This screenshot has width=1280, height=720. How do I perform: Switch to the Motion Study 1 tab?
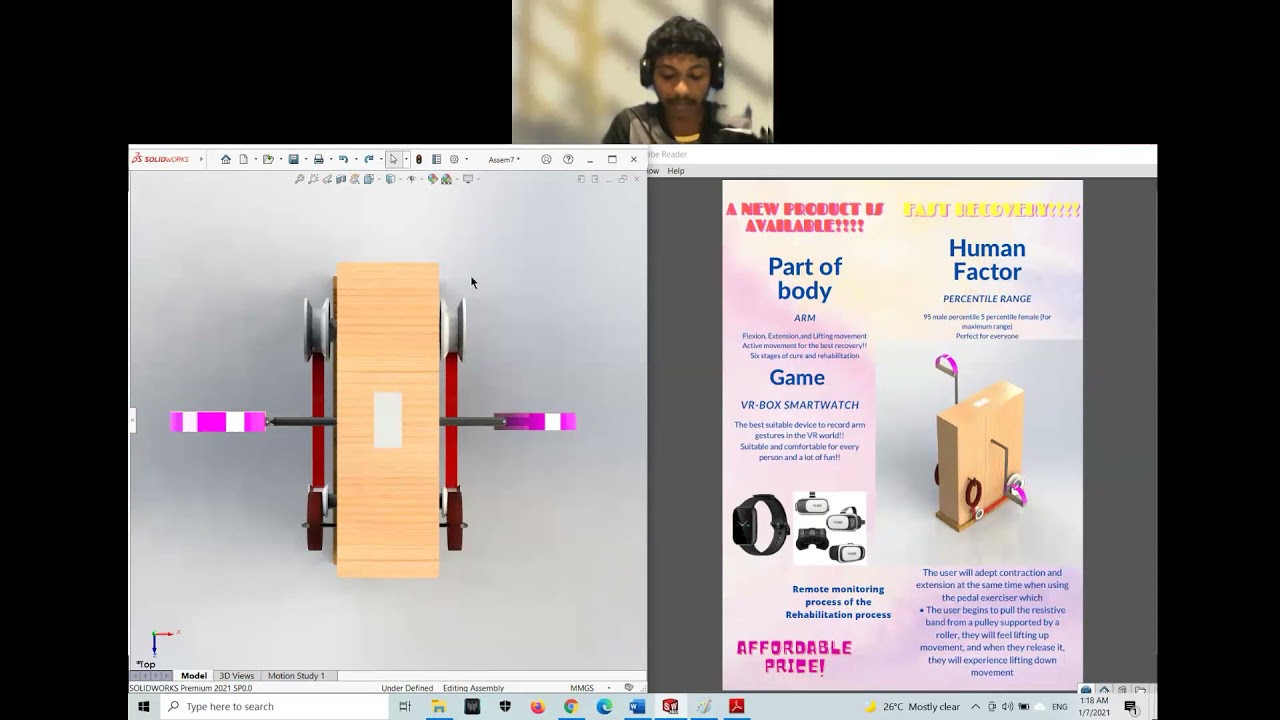point(296,676)
